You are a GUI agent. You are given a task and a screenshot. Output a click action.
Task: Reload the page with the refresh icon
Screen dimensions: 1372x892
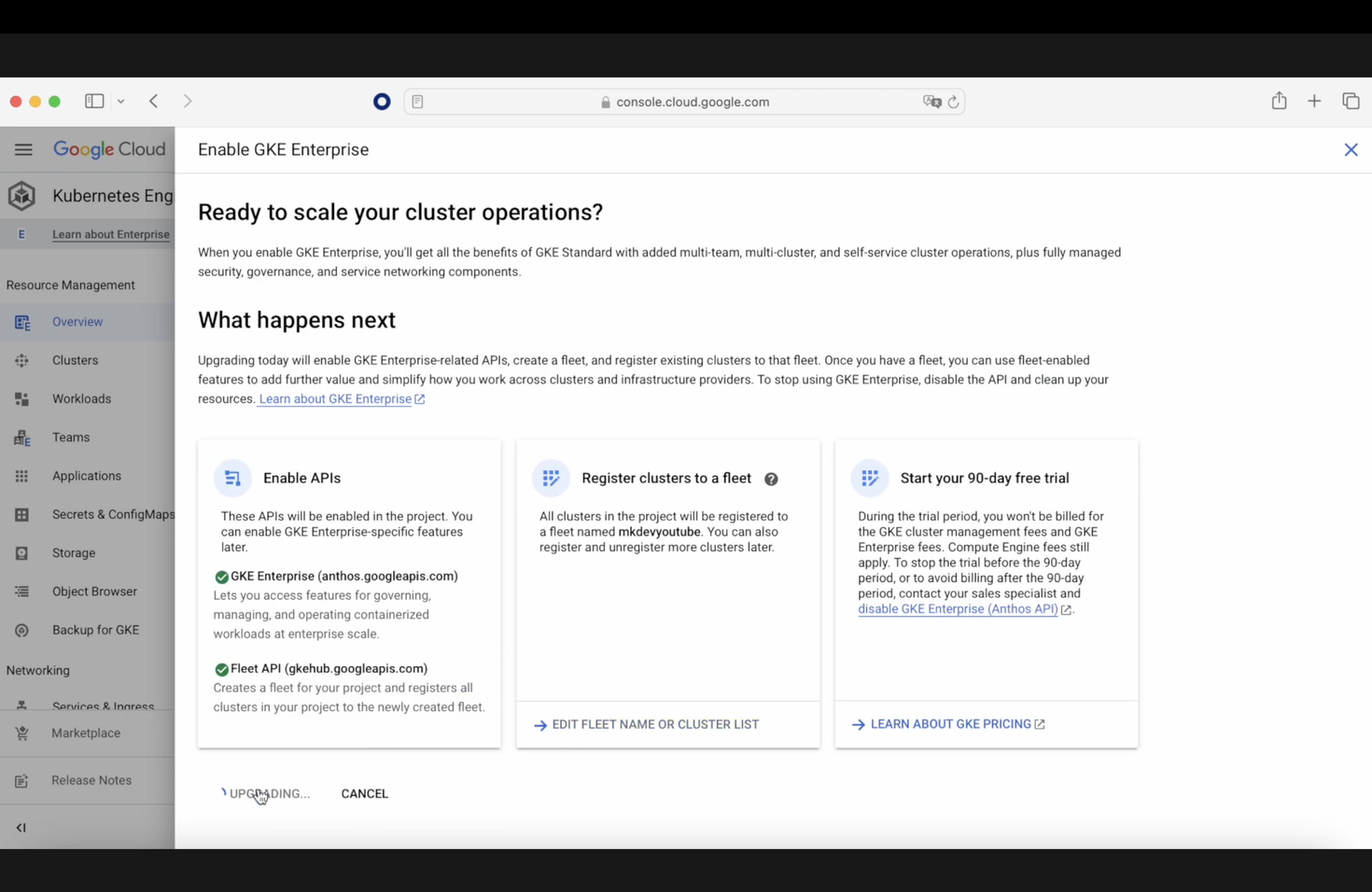[953, 102]
